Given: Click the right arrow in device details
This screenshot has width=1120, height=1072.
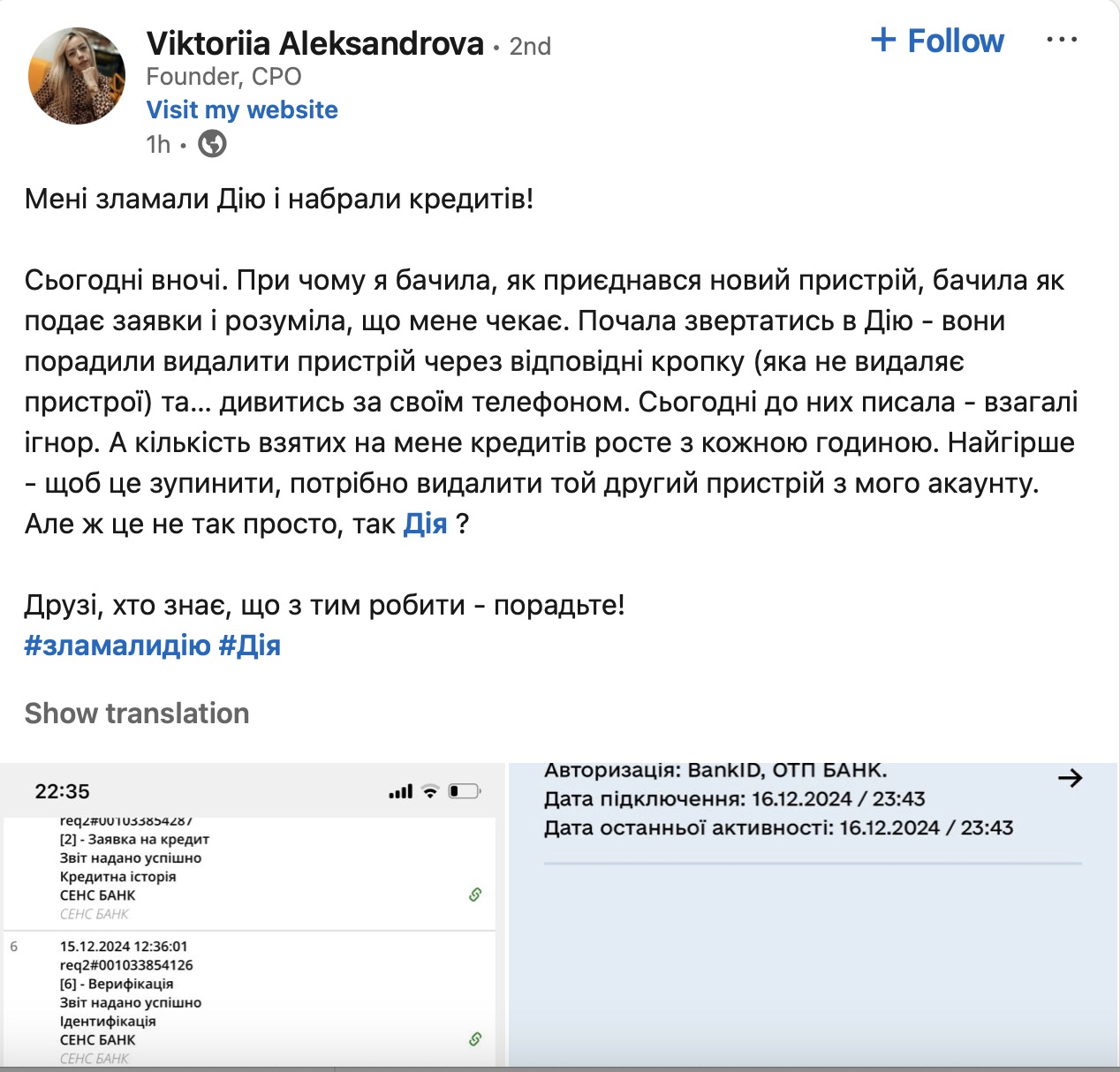Looking at the screenshot, I should point(1070,778).
